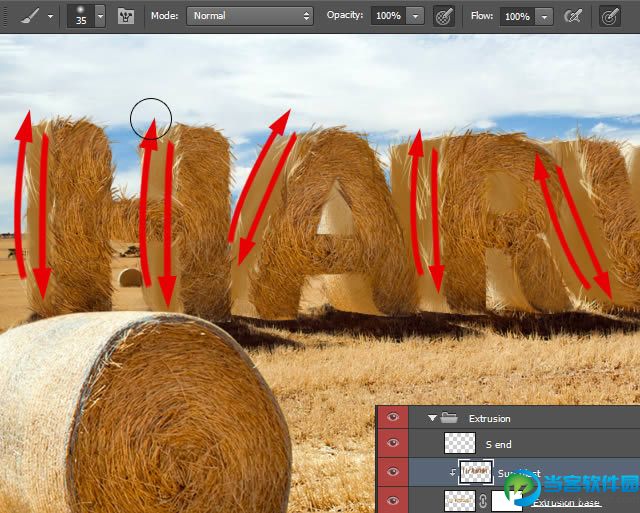Toggle pressure for opacity icon
The image size is (640, 513).
tap(444, 16)
